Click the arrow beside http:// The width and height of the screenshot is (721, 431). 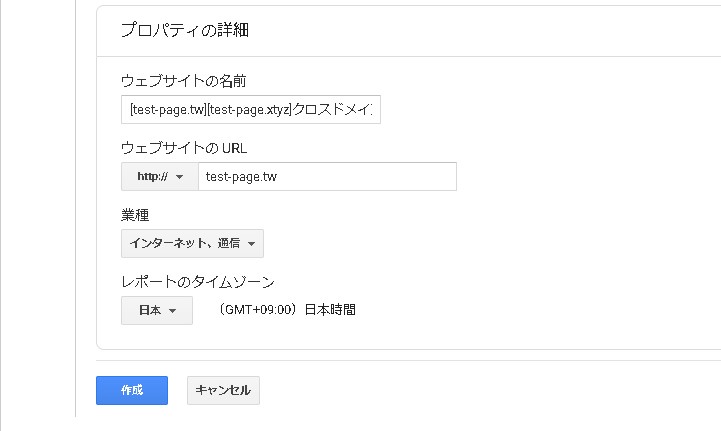point(180,177)
